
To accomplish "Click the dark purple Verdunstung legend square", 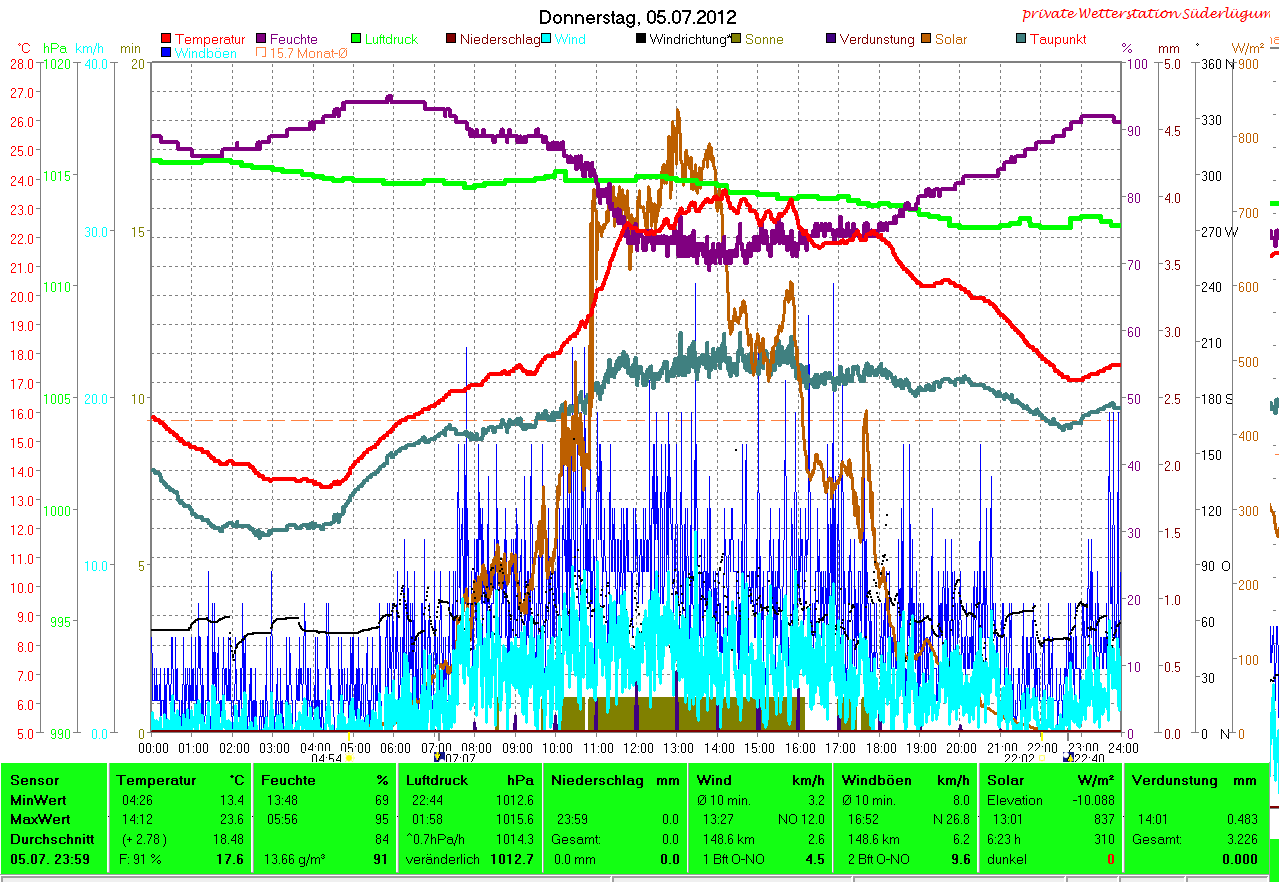I will pyautogui.click(x=831, y=39).
